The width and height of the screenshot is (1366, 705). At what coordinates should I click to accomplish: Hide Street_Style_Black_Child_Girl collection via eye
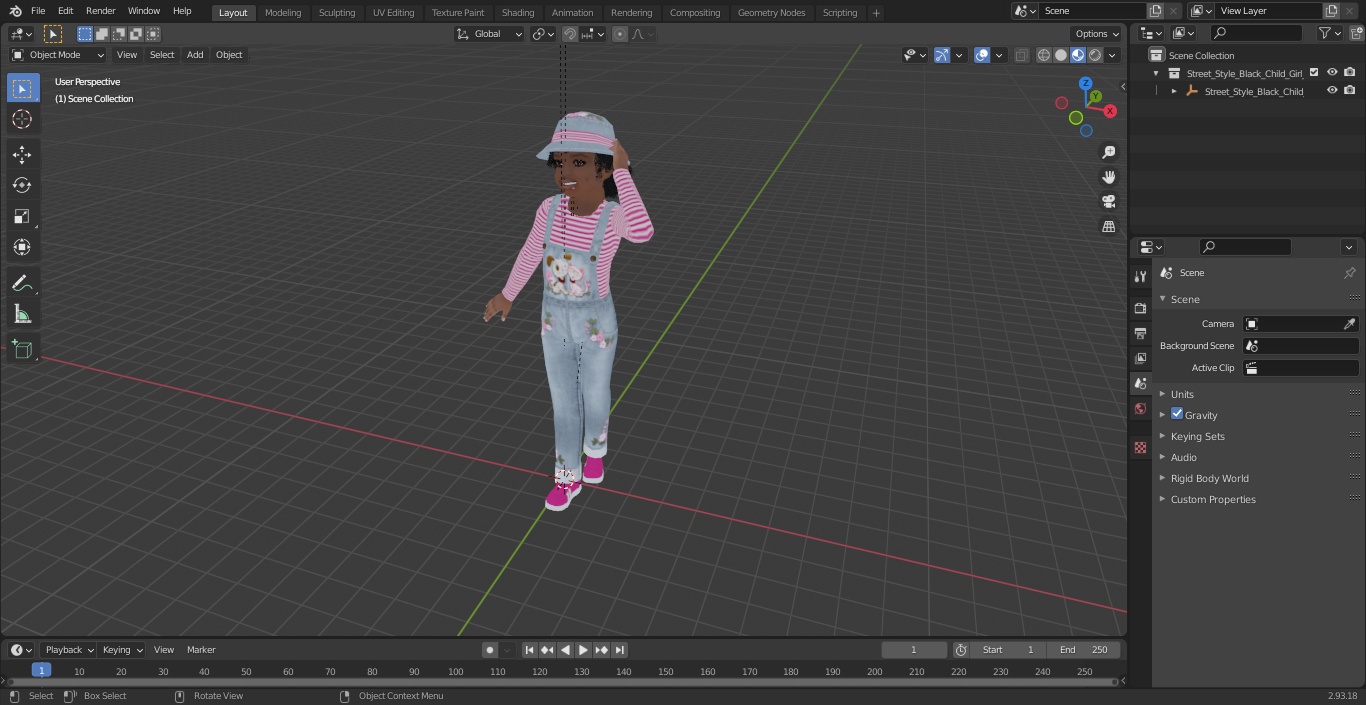(x=1332, y=72)
